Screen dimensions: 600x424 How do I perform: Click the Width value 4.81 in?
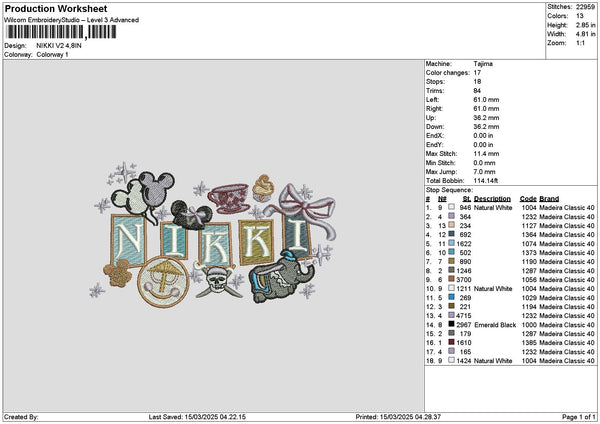click(585, 34)
